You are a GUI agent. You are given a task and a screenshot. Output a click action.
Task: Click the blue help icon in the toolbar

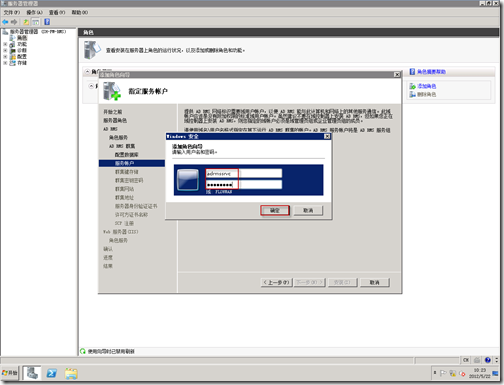(47, 22)
